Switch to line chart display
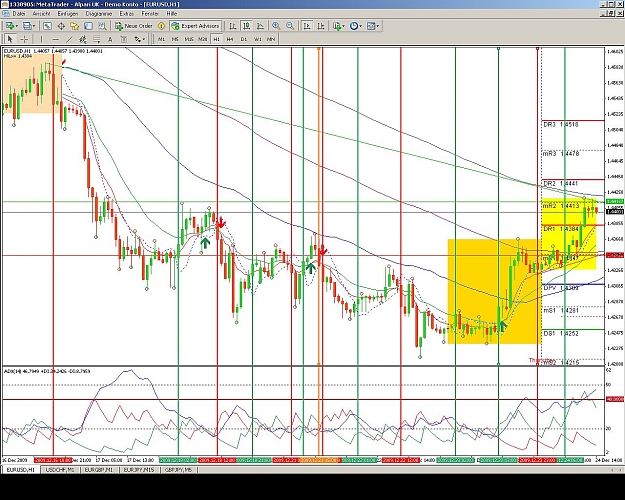Screen dimensions: 625x500 tap(260, 26)
